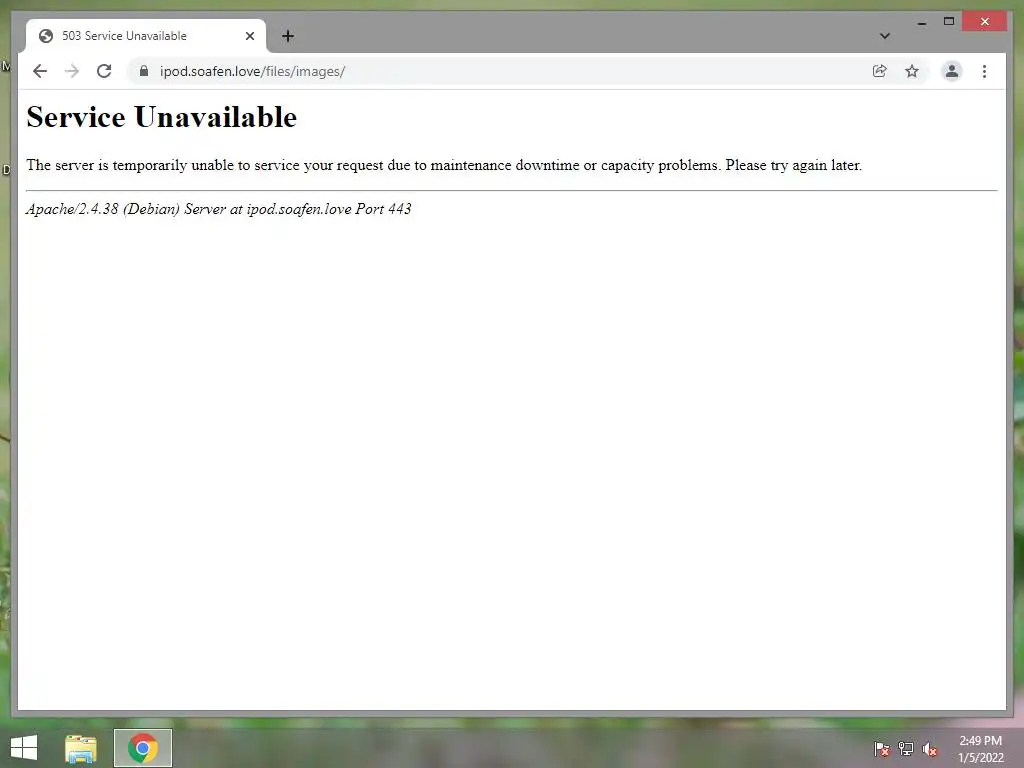Expand the tab search dropdown arrow
Viewport: 1024px width, 768px height.
tap(885, 36)
